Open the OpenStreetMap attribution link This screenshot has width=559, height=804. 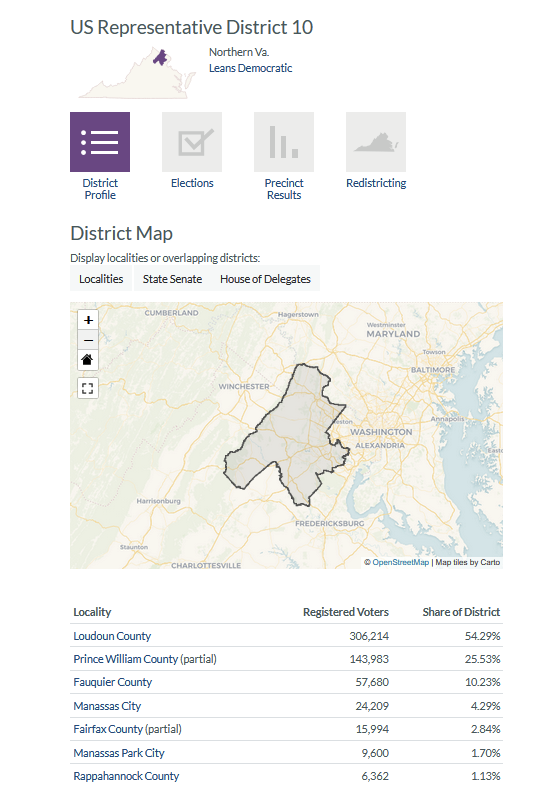[x=401, y=562]
